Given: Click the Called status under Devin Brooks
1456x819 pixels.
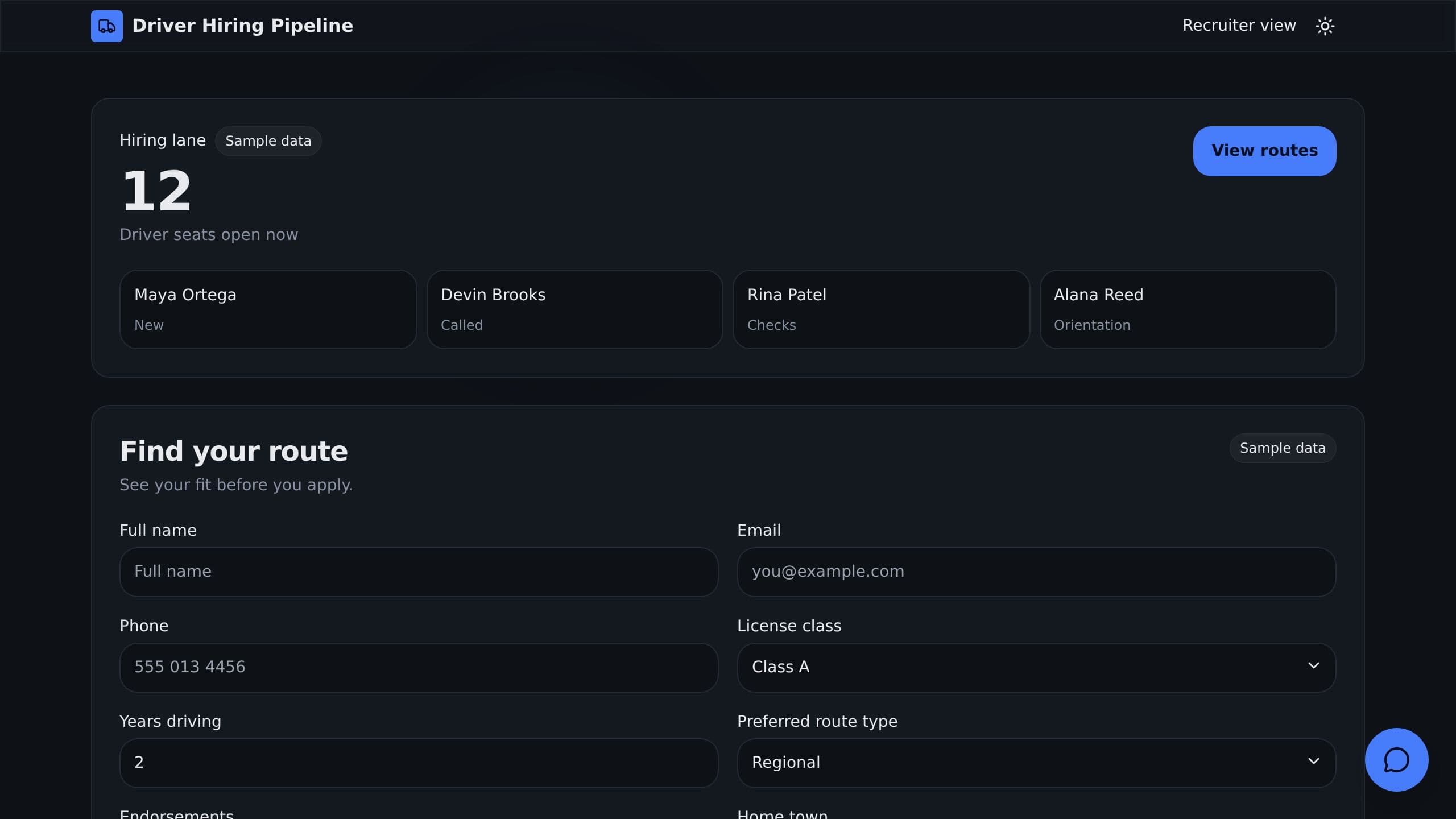Looking at the screenshot, I should point(461,325).
